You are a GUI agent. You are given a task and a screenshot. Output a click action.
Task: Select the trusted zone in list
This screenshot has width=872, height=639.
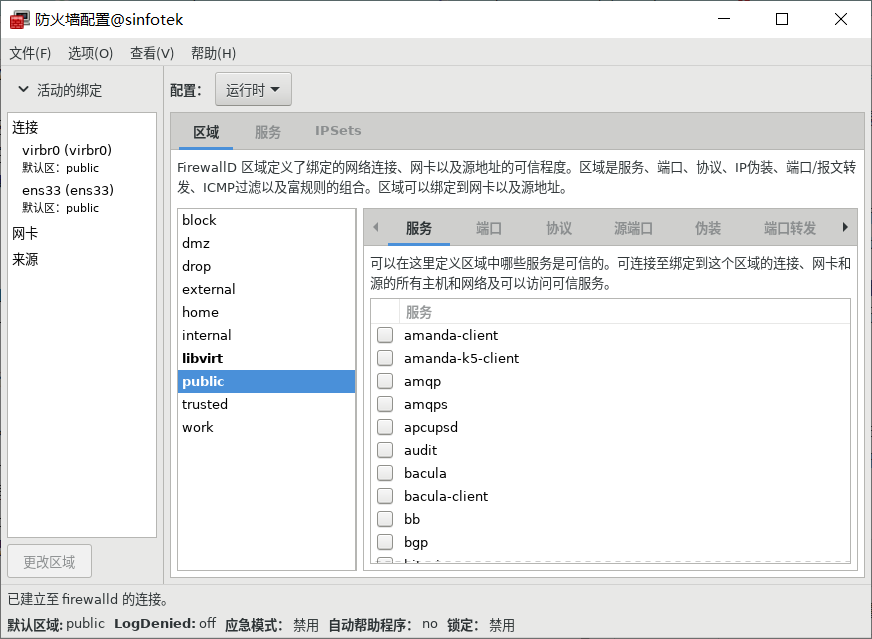tap(205, 404)
